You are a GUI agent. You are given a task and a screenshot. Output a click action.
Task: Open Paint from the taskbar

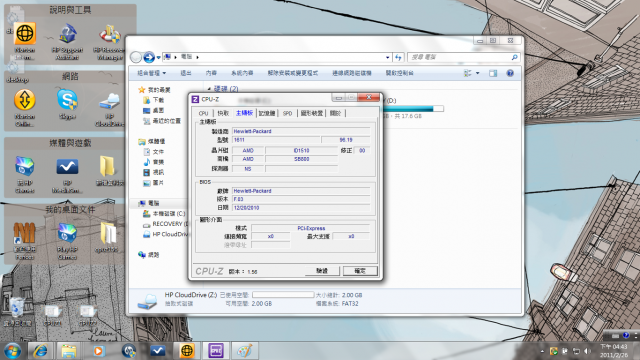(244, 351)
